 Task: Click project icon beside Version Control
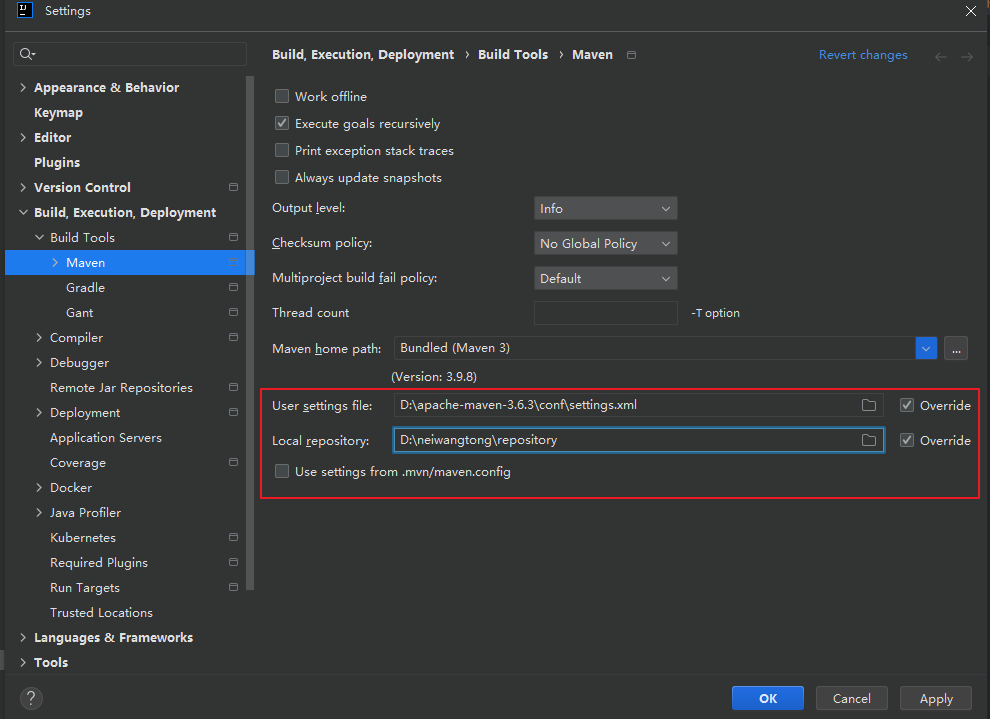(x=233, y=187)
